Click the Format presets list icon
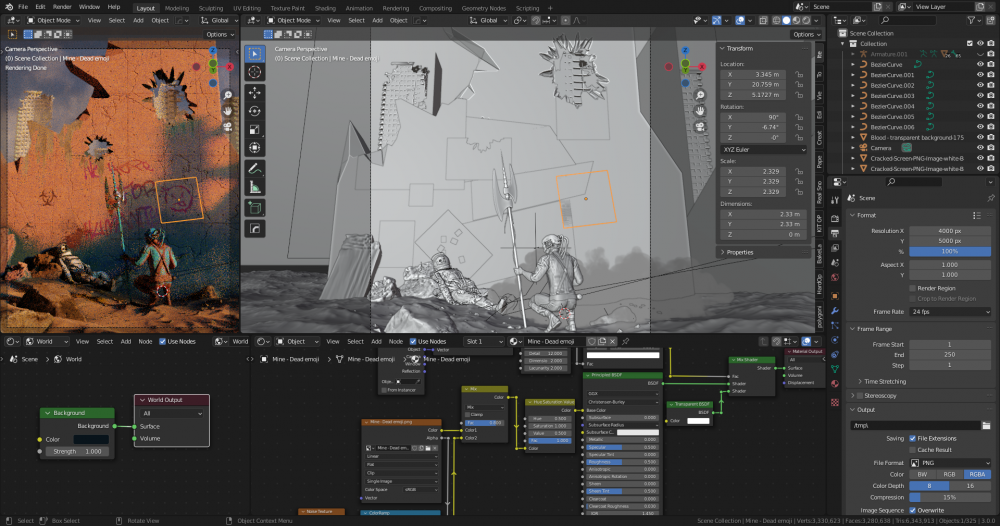 (976, 216)
